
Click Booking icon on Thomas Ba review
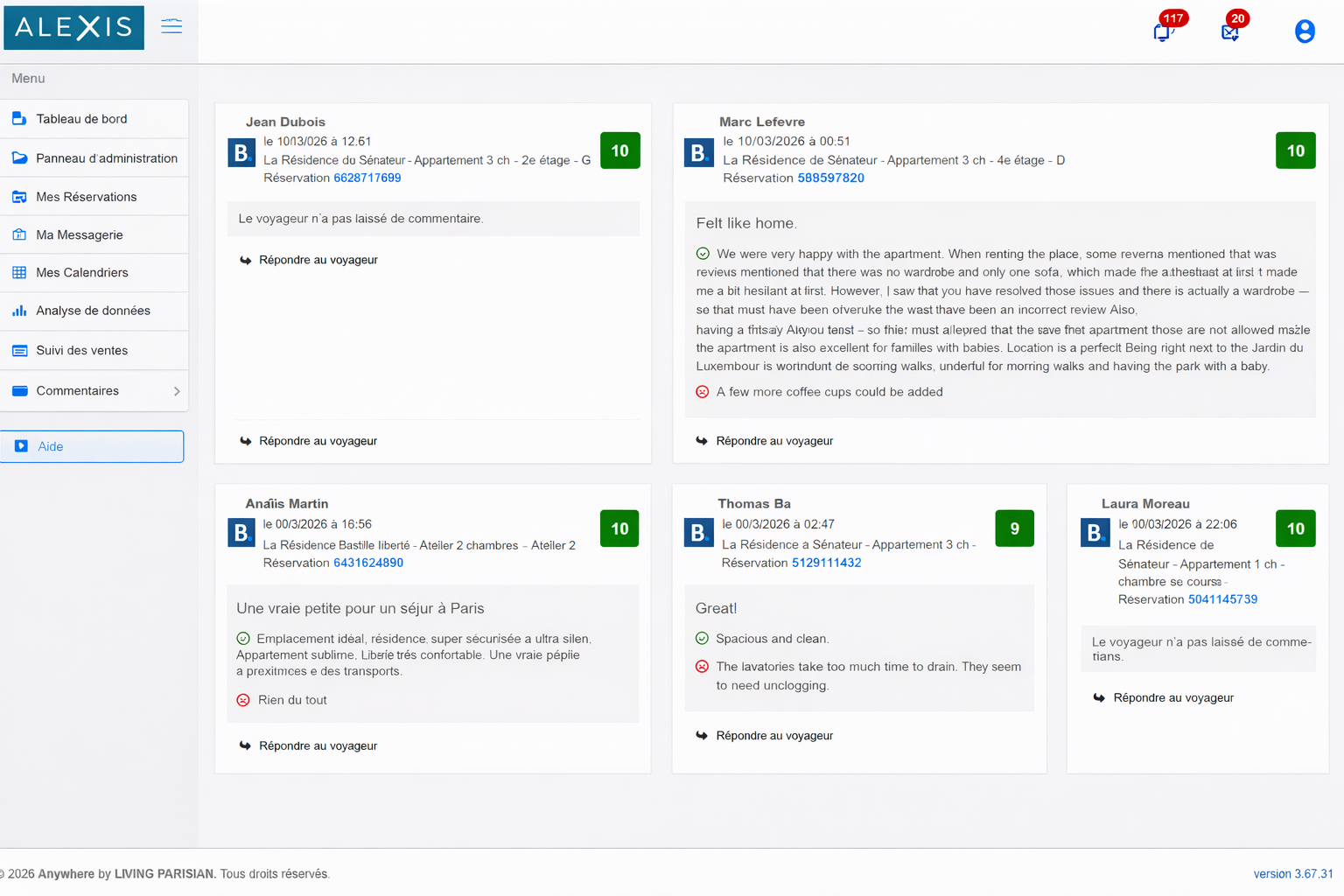click(x=698, y=532)
